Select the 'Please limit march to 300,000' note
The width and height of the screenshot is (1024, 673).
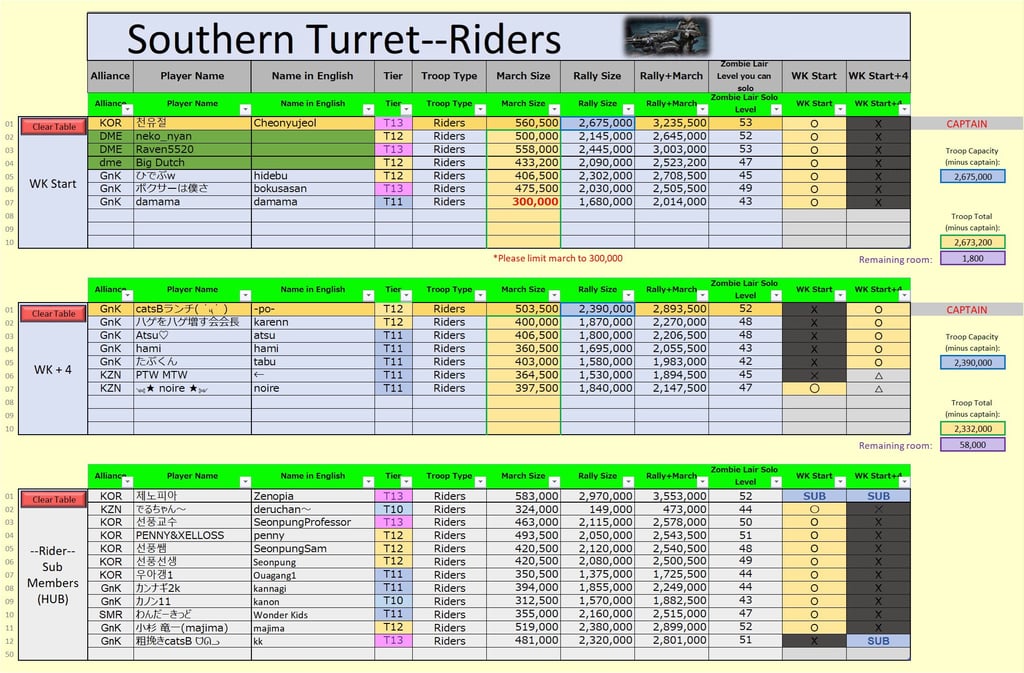[x=558, y=258]
